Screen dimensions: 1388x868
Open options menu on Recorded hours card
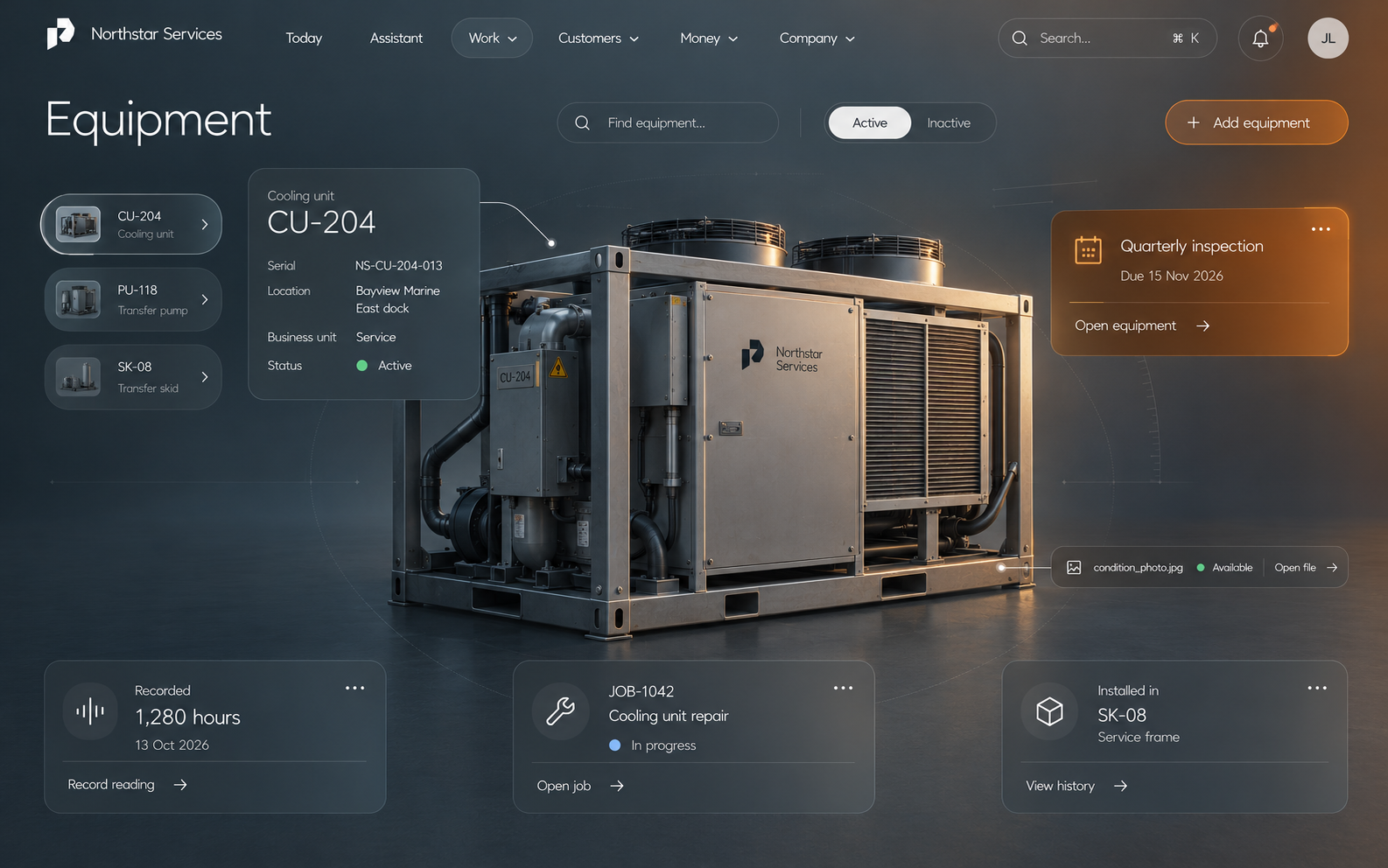point(354,688)
